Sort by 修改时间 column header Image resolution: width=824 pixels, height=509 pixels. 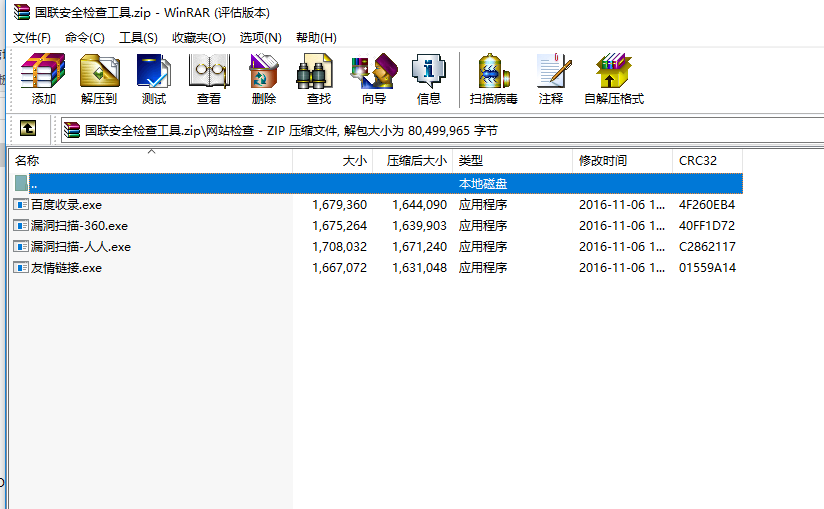click(622, 161)
